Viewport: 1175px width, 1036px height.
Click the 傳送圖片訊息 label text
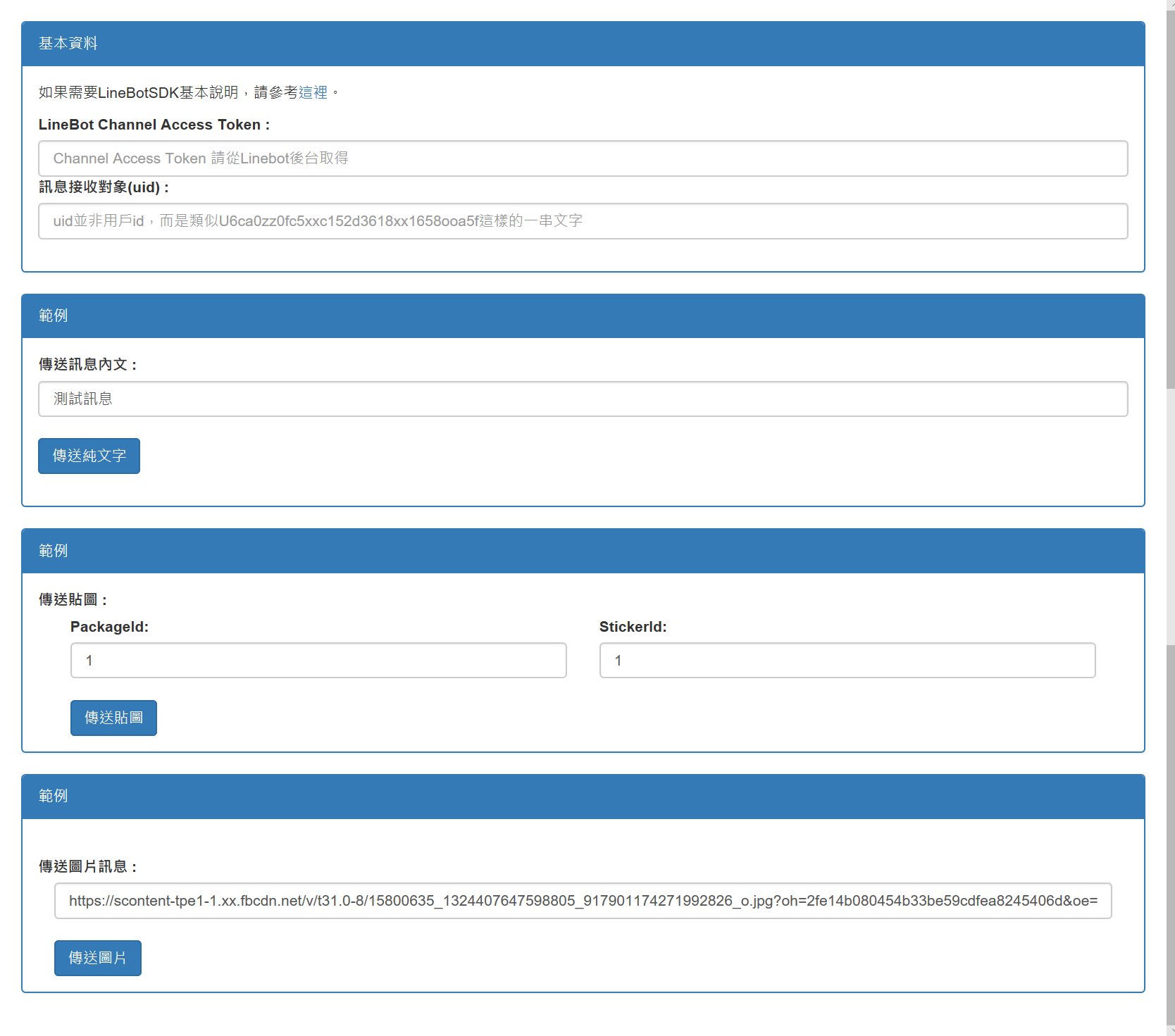coord(87,867)
